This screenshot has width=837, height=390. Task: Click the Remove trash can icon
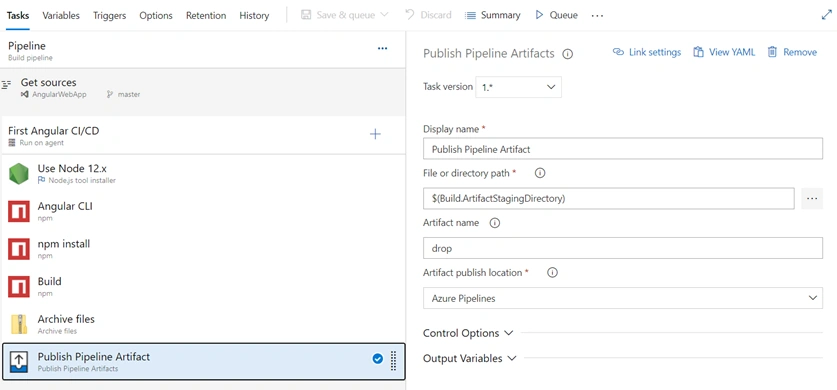click(x=772, y=52)
